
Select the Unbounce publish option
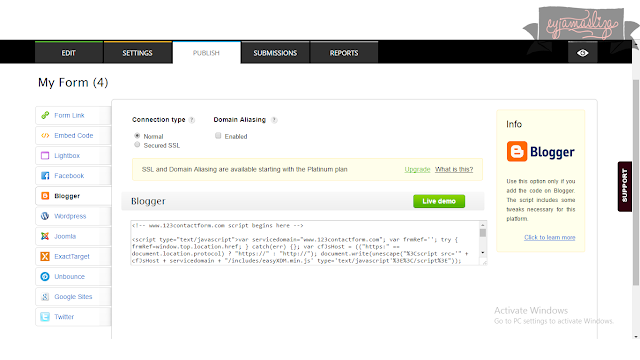(73, 276)
